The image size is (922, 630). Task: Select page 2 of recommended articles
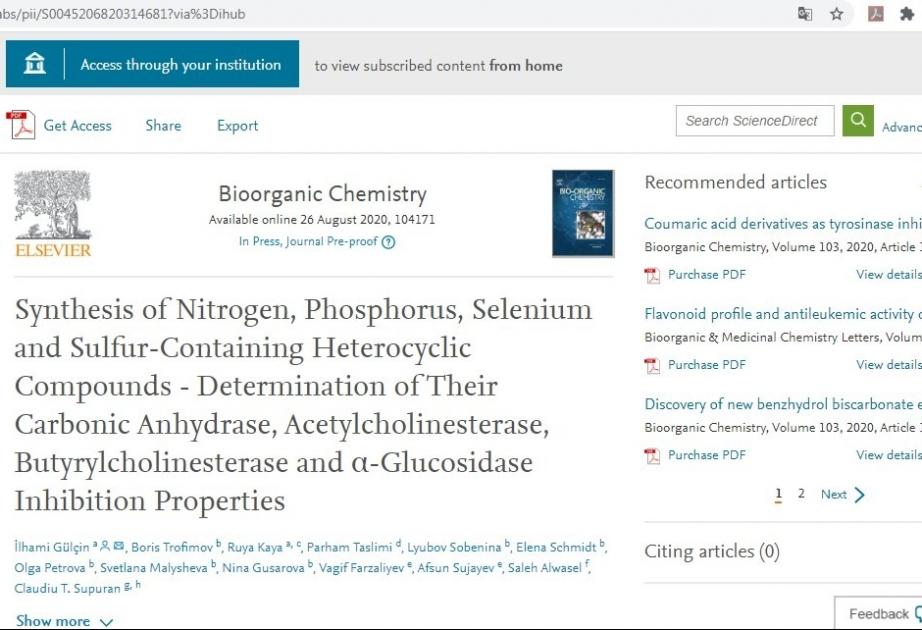801,494
